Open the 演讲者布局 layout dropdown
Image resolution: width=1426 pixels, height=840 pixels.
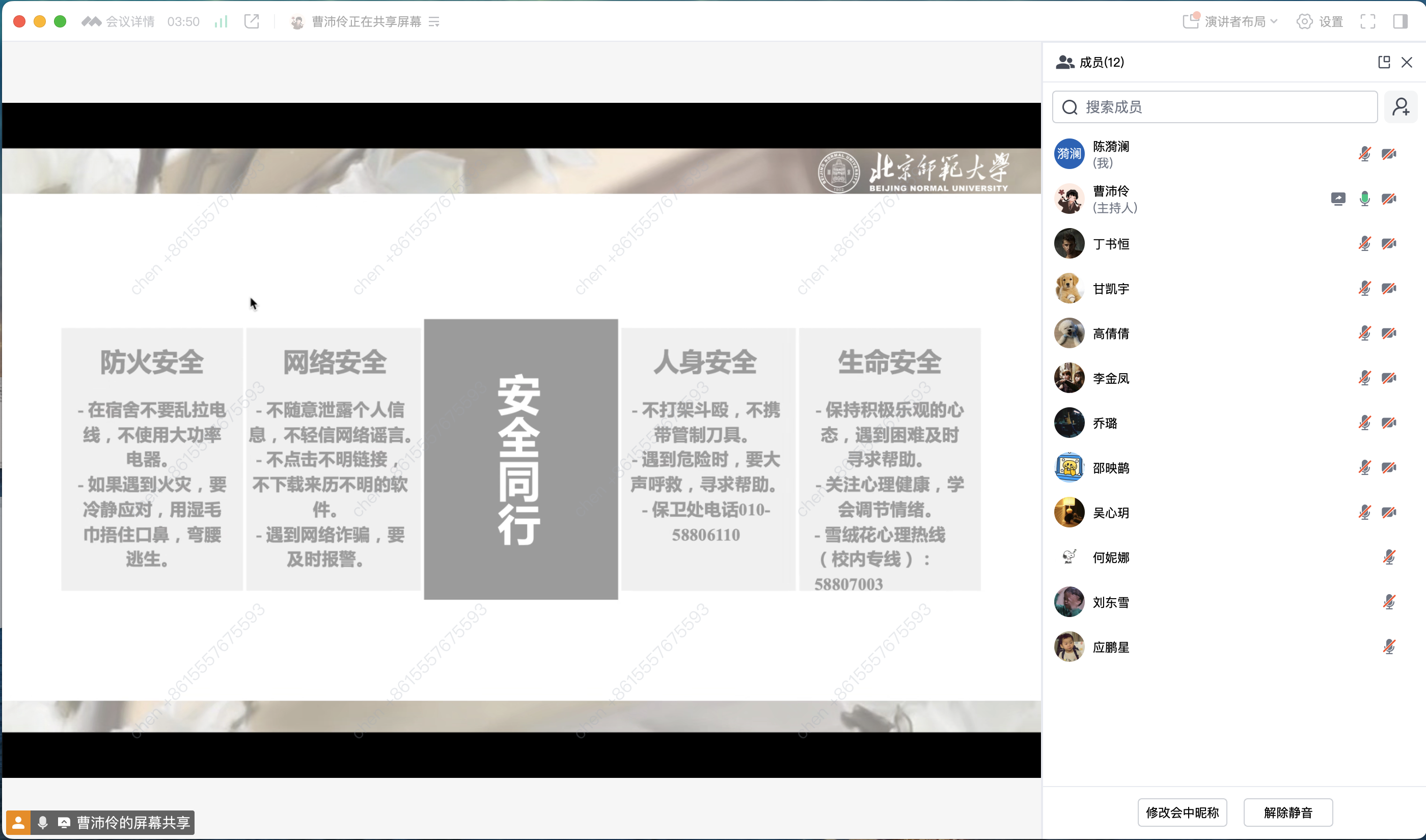(x=1234, y=21)
